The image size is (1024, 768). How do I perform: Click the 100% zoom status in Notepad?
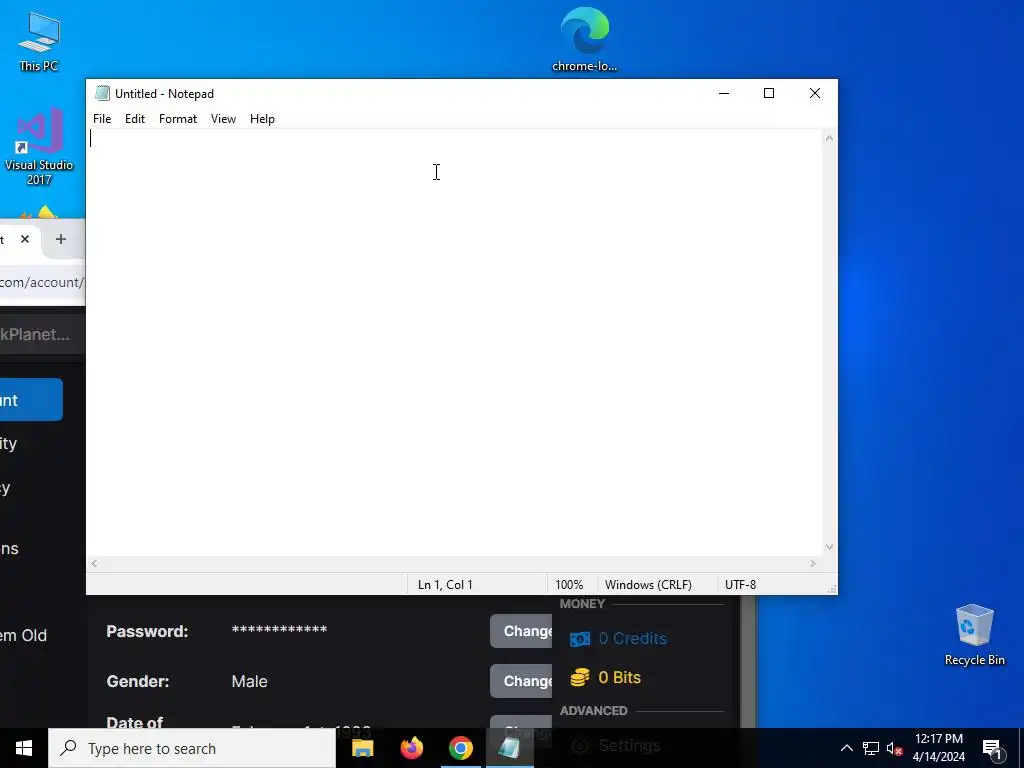click(x=569, y=584)
